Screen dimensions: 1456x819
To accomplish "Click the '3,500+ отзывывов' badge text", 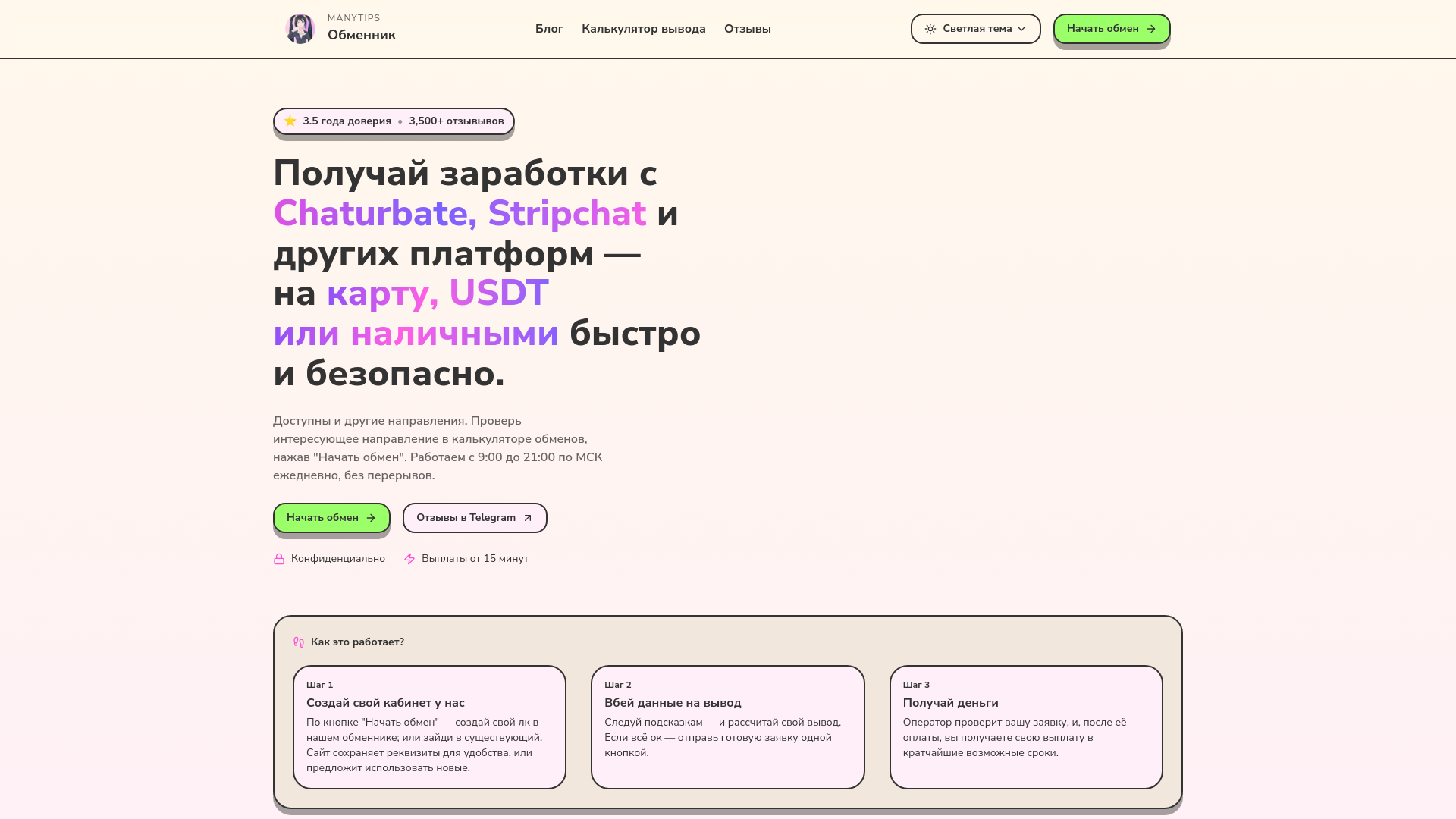I will coord(456,121).
